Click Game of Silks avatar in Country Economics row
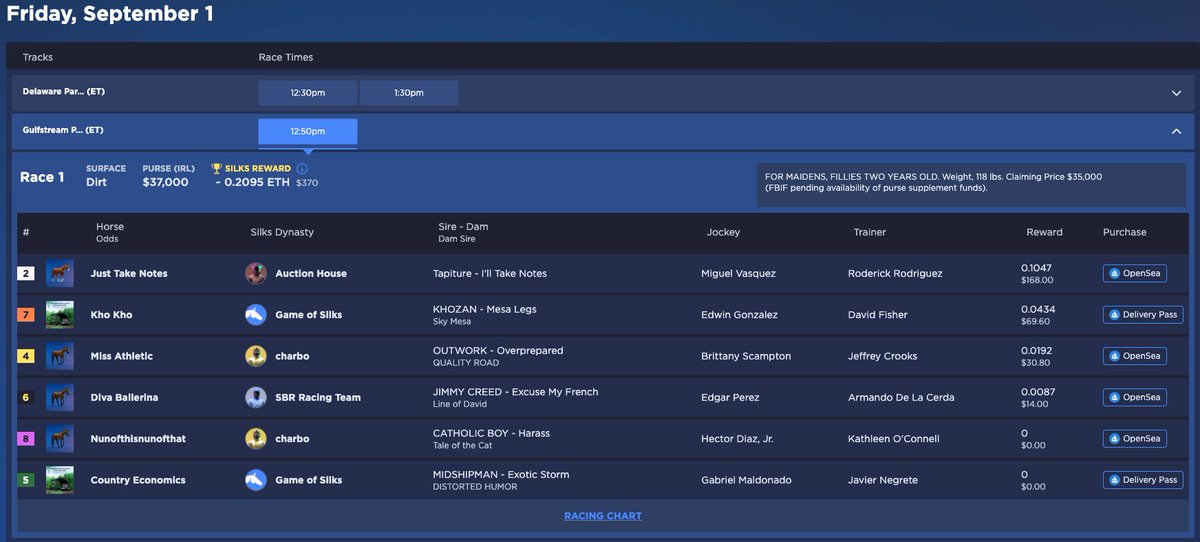 (x=256, y=480)
